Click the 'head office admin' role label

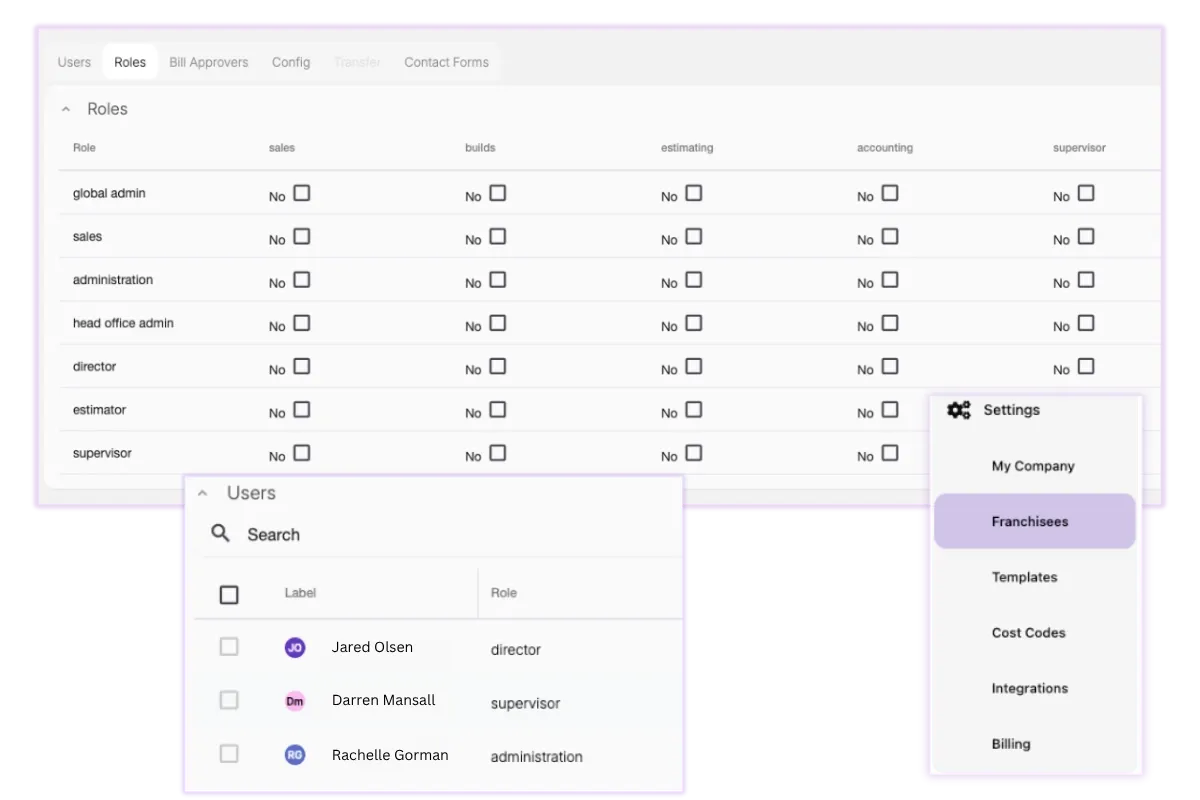[x=123, y=323]
